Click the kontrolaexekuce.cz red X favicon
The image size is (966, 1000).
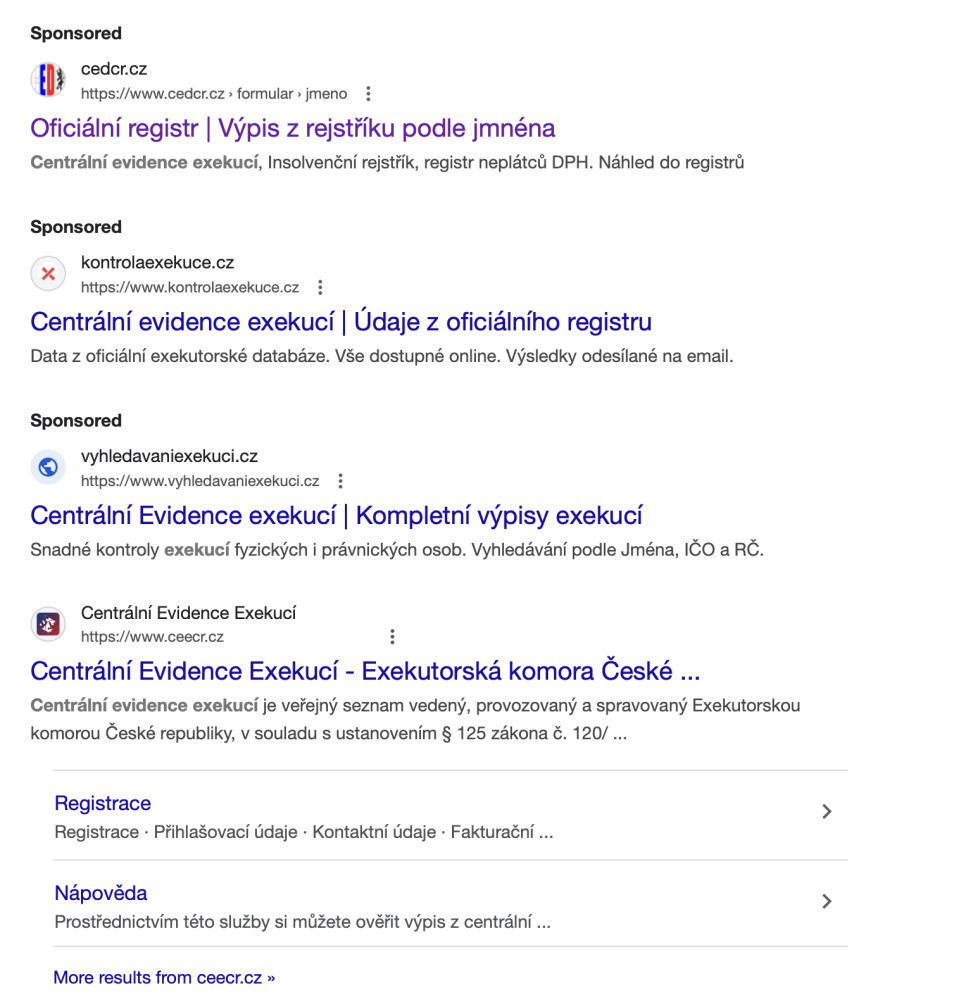pyautogui.click(x=47, y=274)
